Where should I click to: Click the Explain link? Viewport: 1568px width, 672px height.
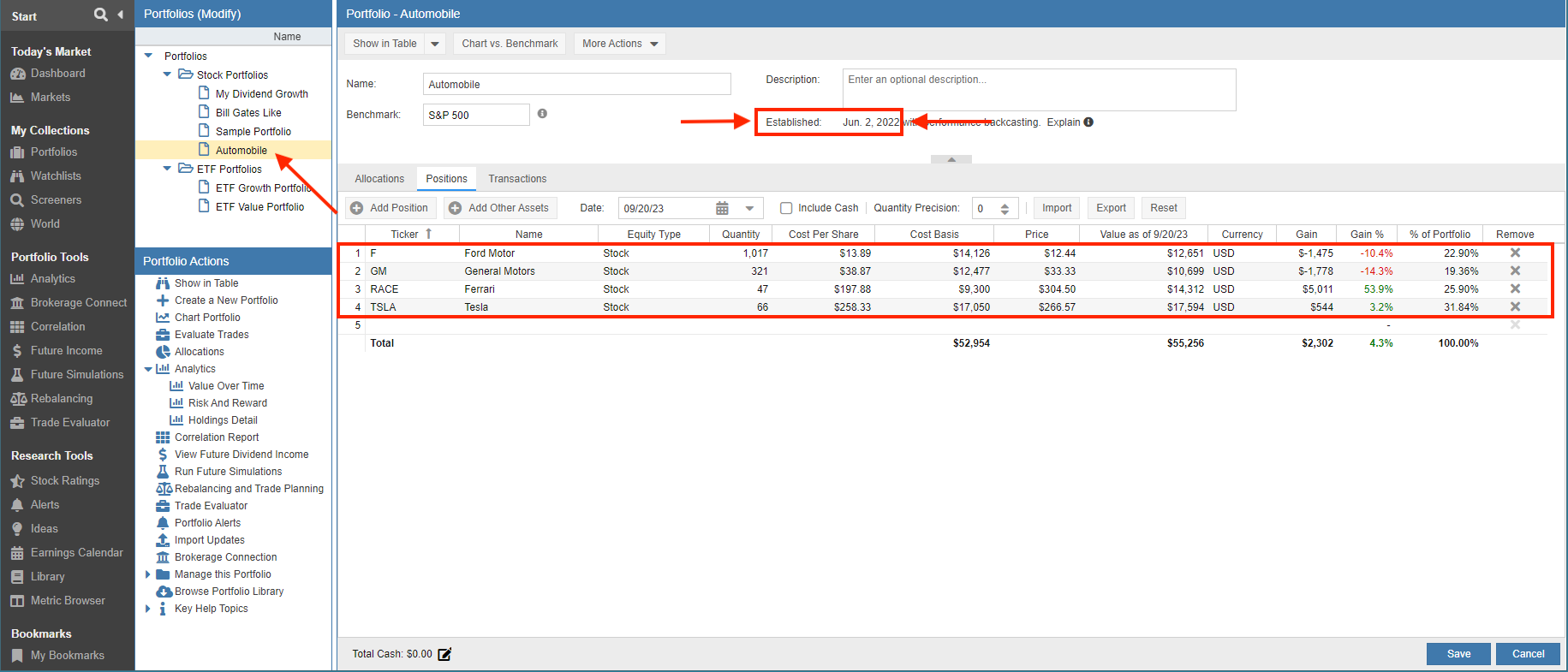point(1063,122)
